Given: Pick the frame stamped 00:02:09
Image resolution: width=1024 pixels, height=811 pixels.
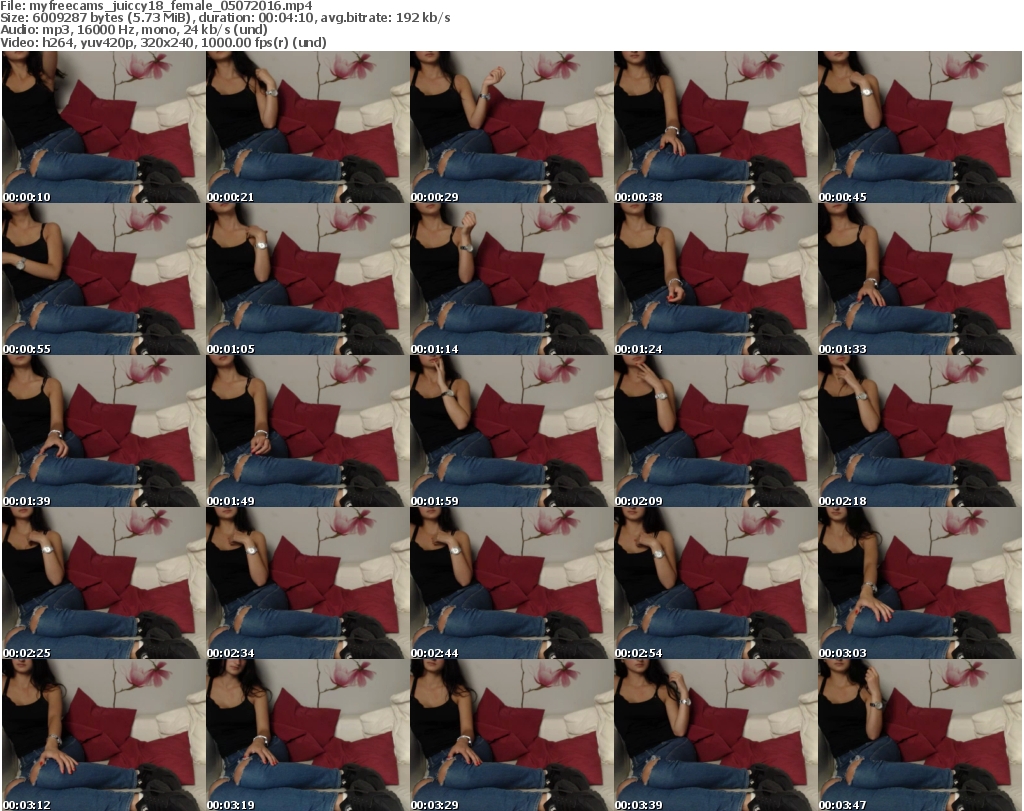Looking at the screenshot, I should point(715,431).
